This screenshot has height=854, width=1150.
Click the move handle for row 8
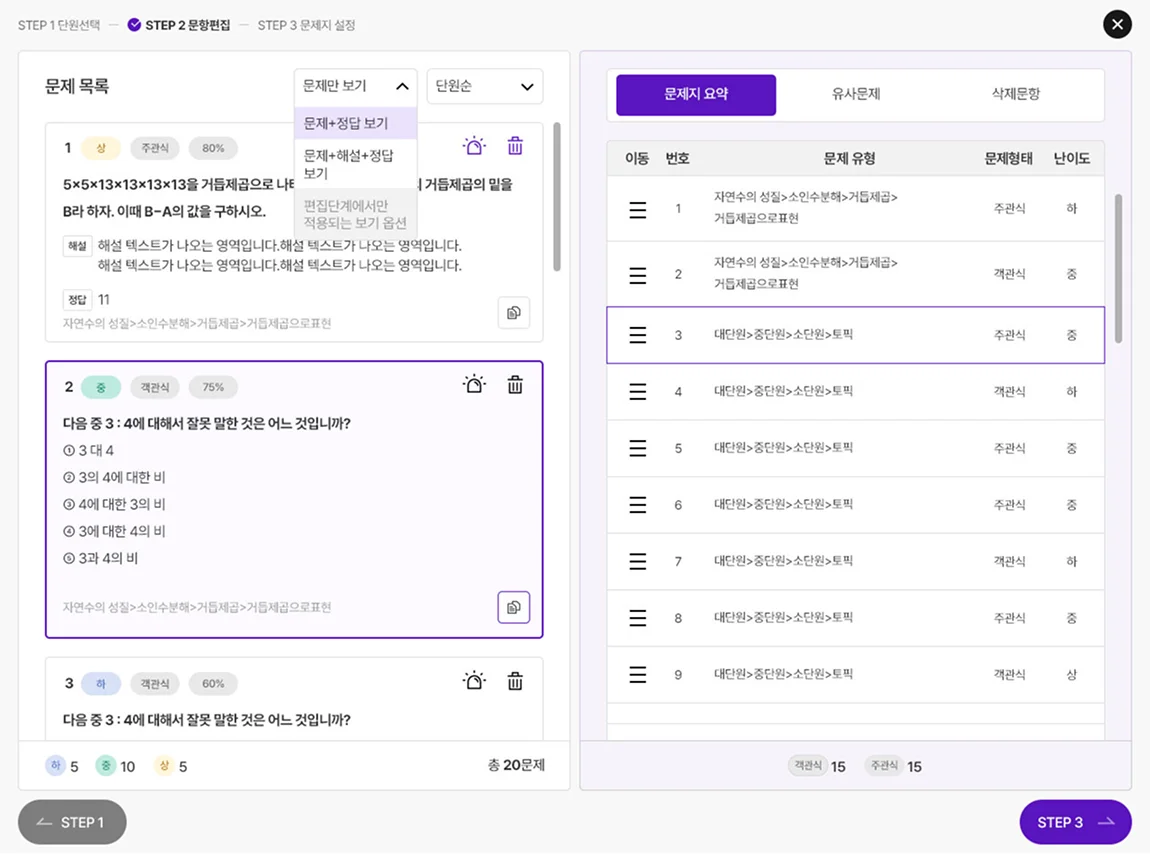click(638, 617)
